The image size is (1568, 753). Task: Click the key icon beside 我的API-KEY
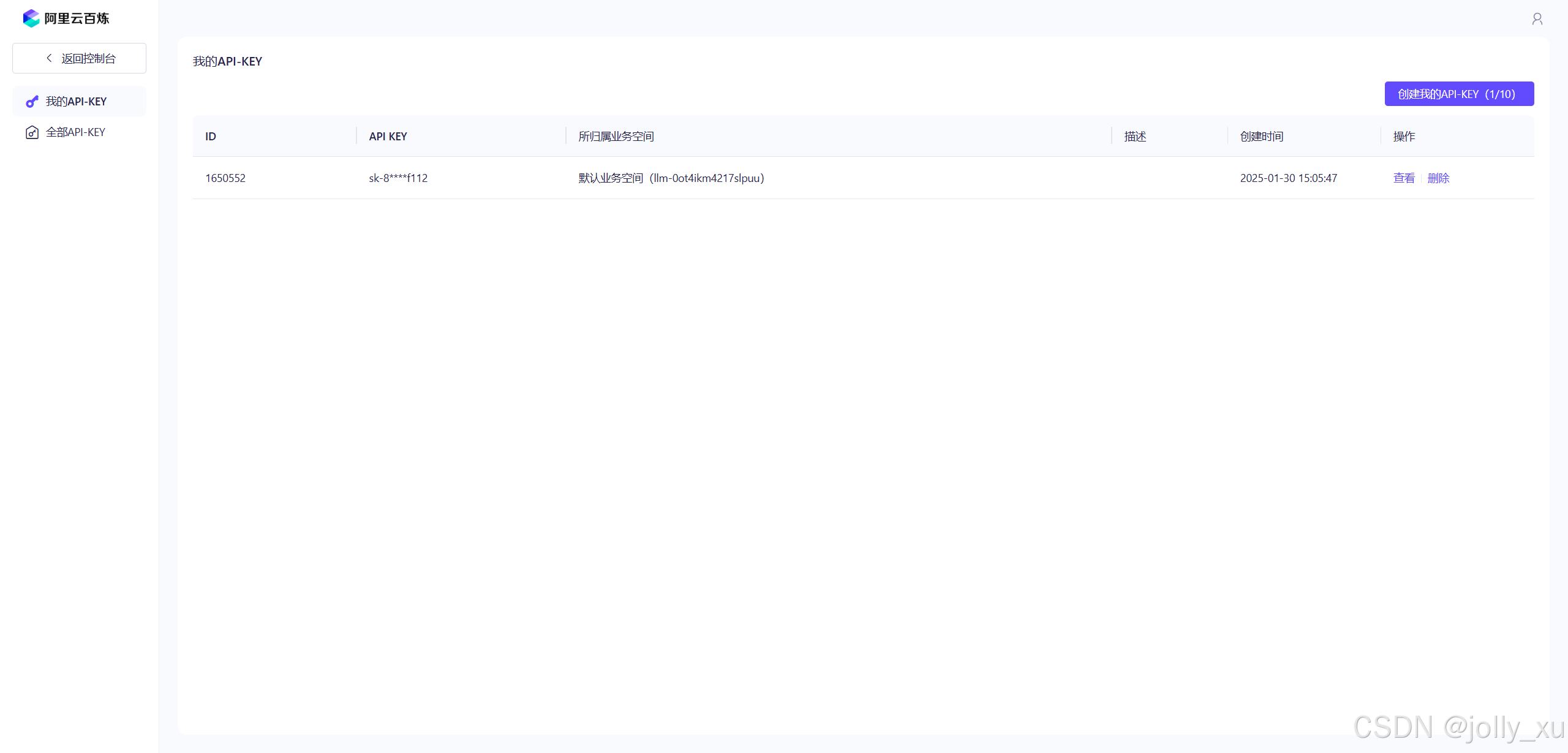tap(32, 102)
